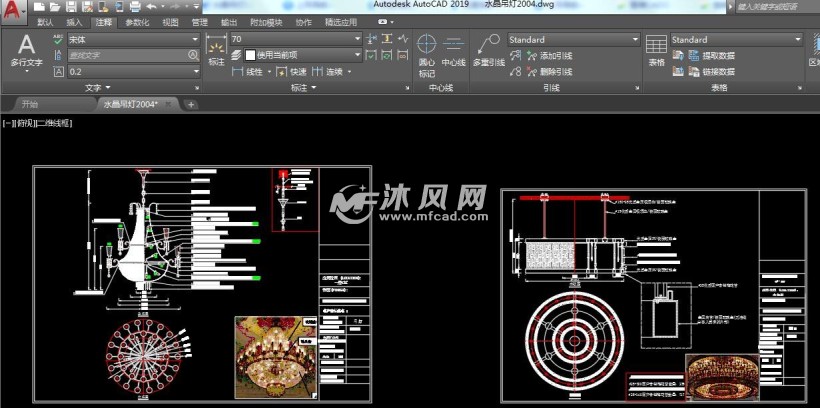Click the magnifier in find text box
Screen dimensions: 820x408
[x=193, y=55]
